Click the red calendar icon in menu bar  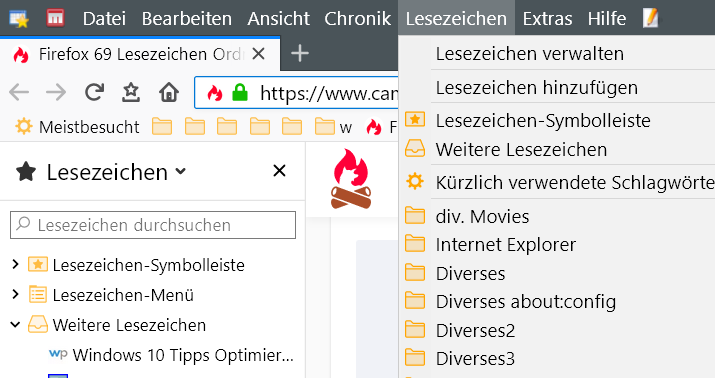(x=55, y=18)
